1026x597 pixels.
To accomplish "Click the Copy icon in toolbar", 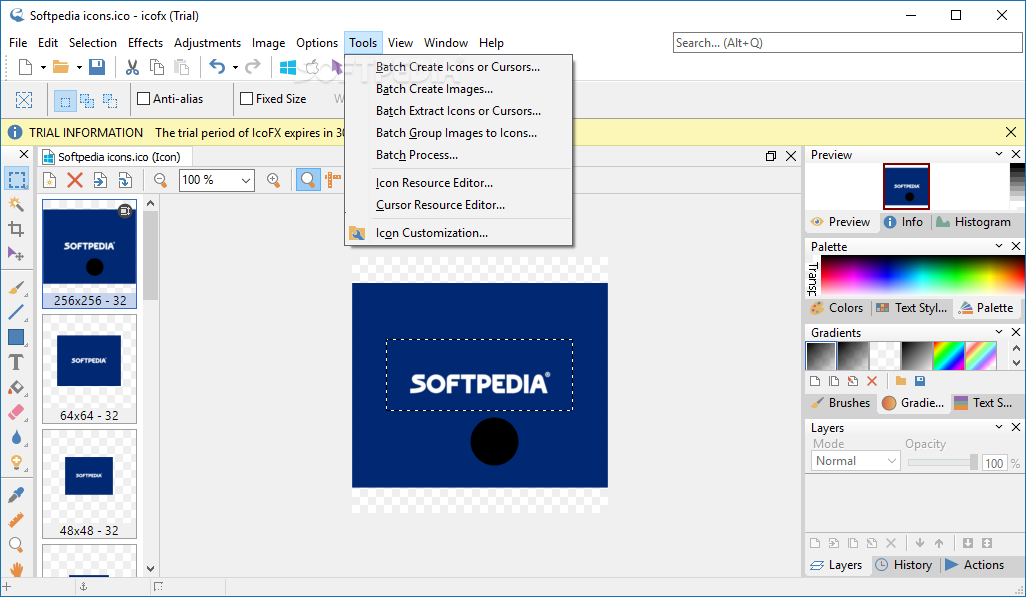I will tap(157, 67).
